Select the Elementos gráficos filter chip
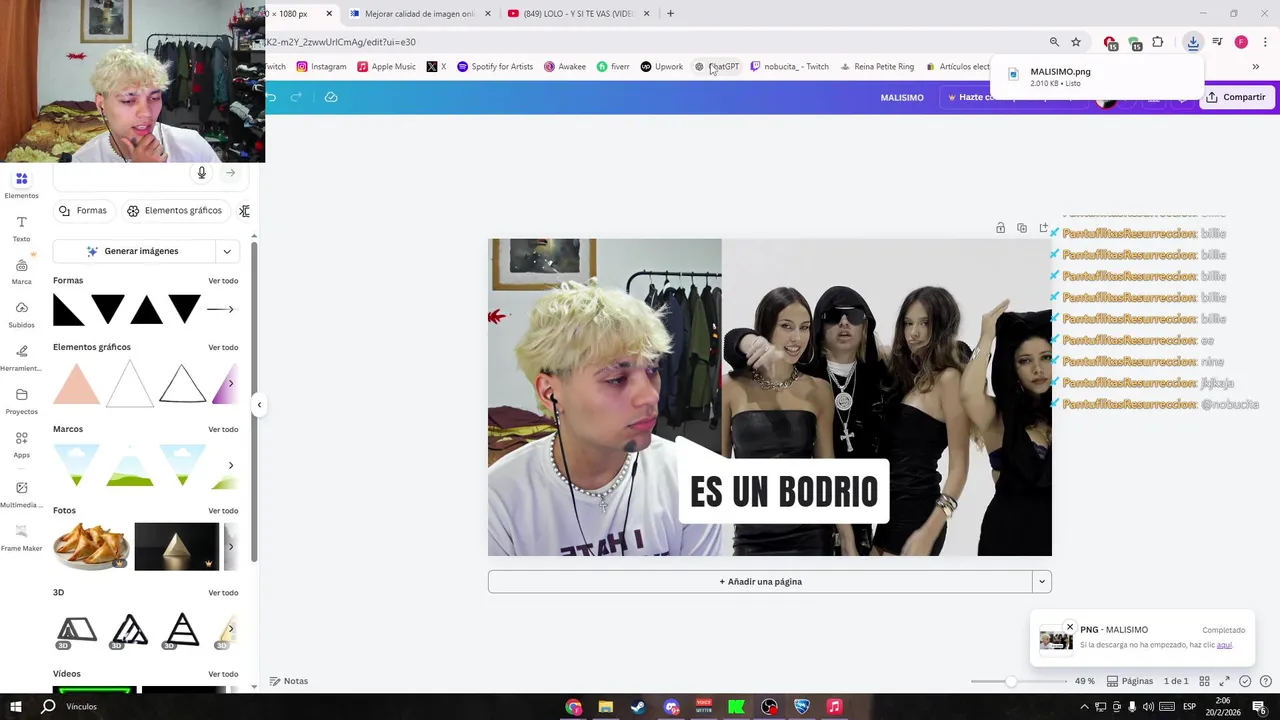Image resolution: width=1280 pixels, height=720 pixels. coord(174,211)
